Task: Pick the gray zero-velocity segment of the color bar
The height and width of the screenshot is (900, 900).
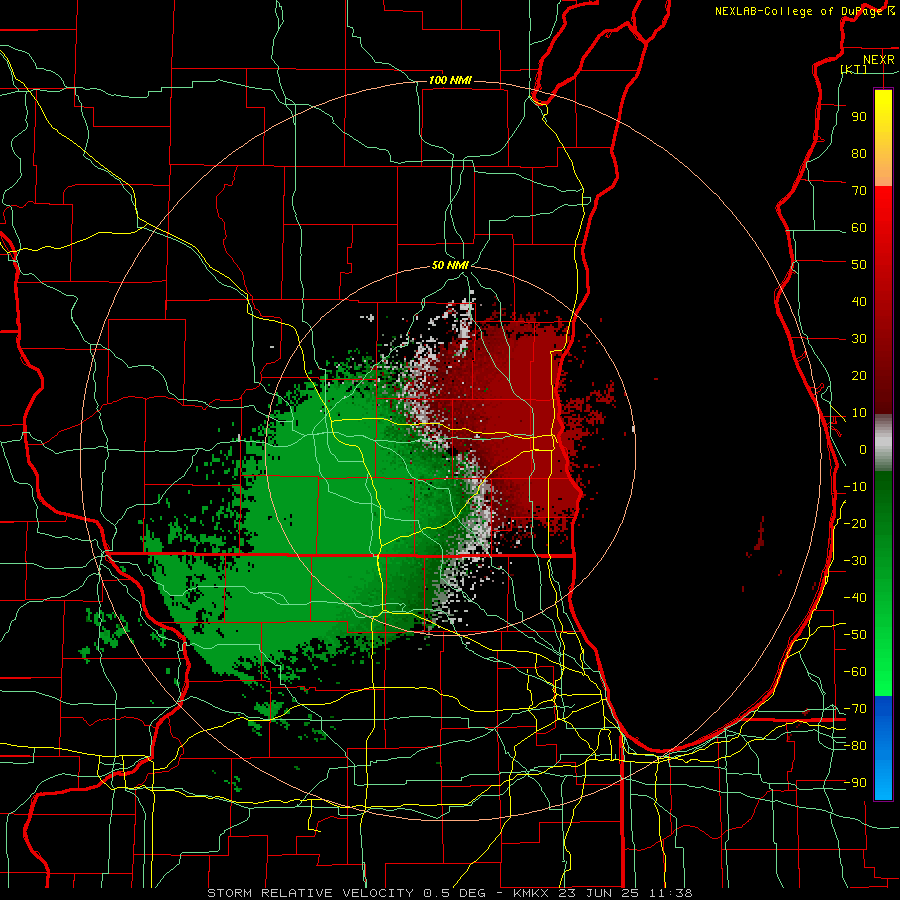Action: (883, 442)
